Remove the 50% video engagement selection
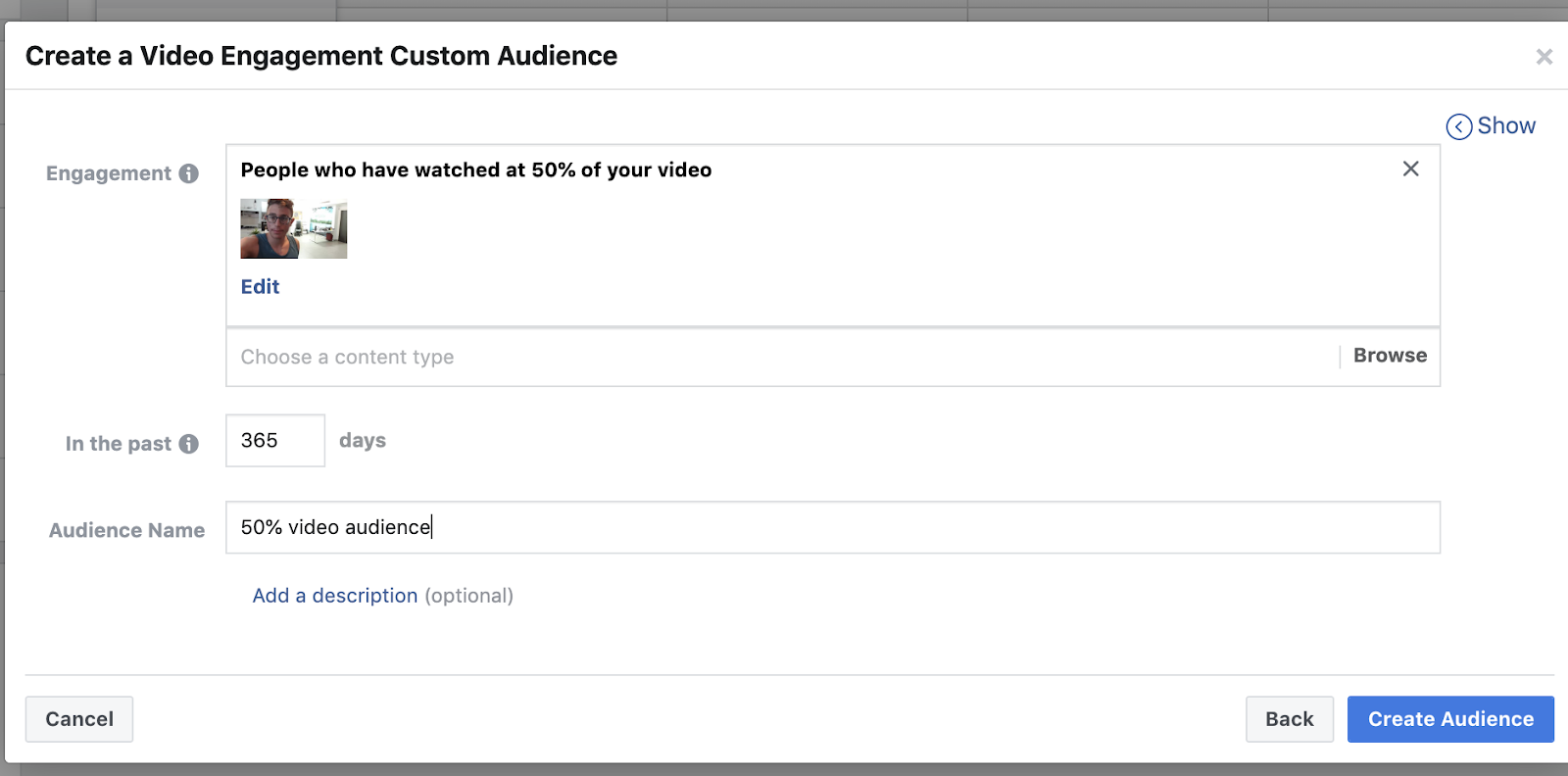1568x776 pixels. (1410, 169)
